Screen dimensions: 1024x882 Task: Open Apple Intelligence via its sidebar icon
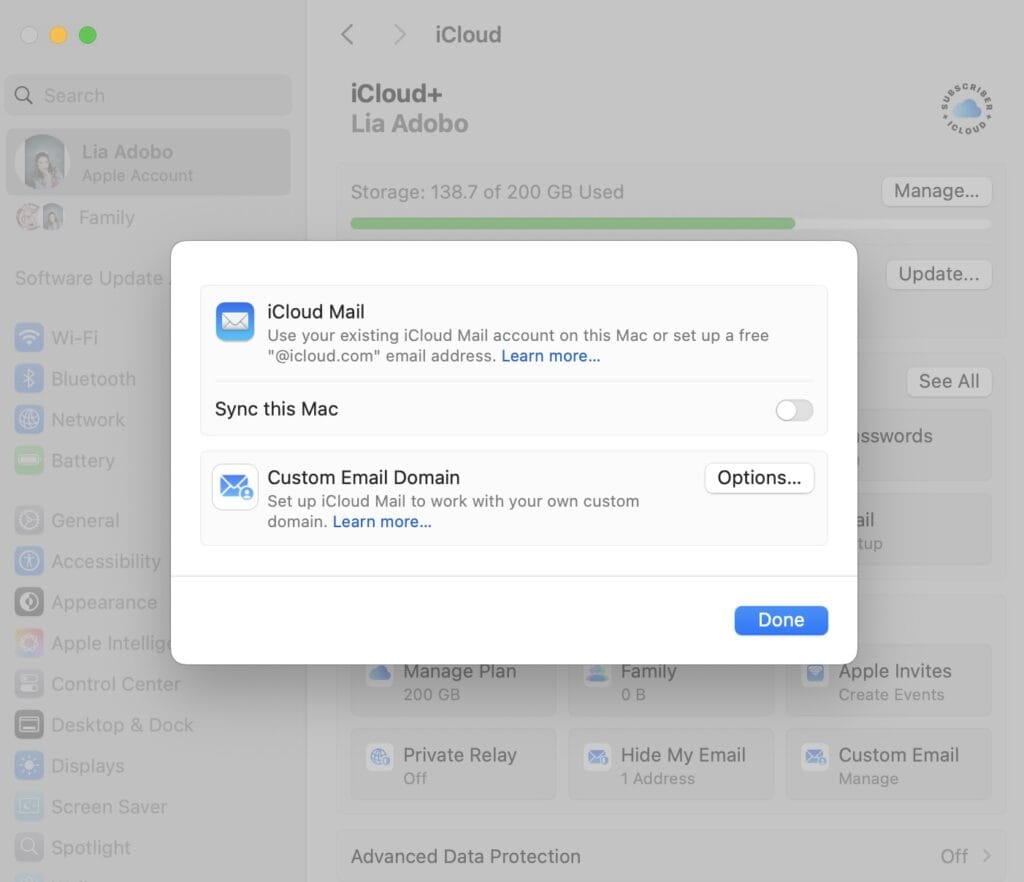tap(28, 643)
